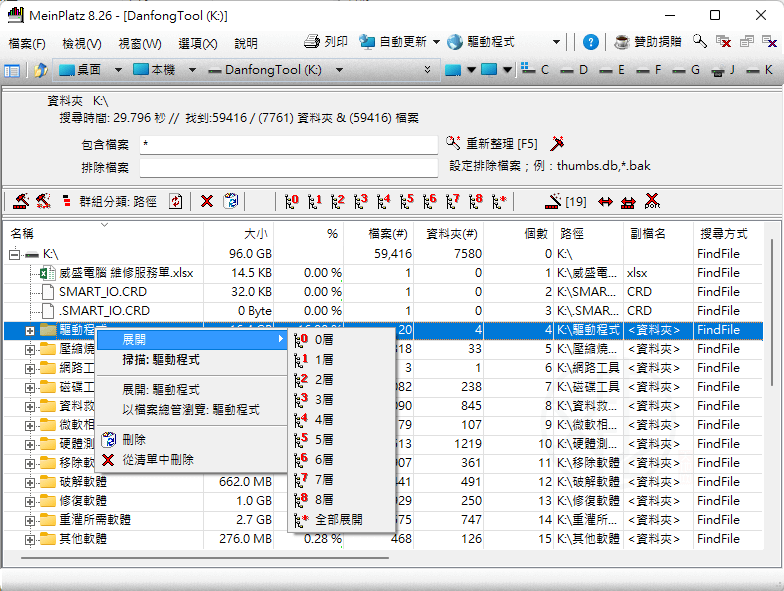This screenshot has height=591, width=784.
Task: Click the blue help question mark icon
Action: tap(591, 42)
